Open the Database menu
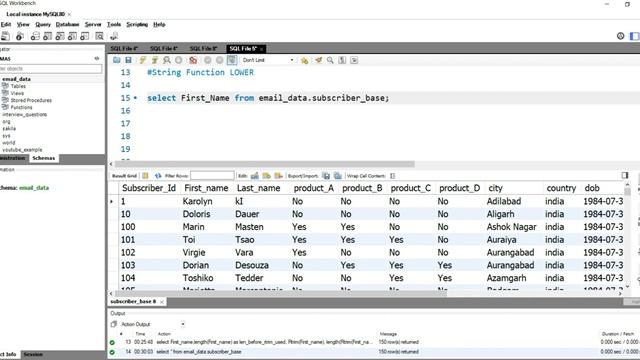This screenshot has width=640, height=360. click(67, 24)
